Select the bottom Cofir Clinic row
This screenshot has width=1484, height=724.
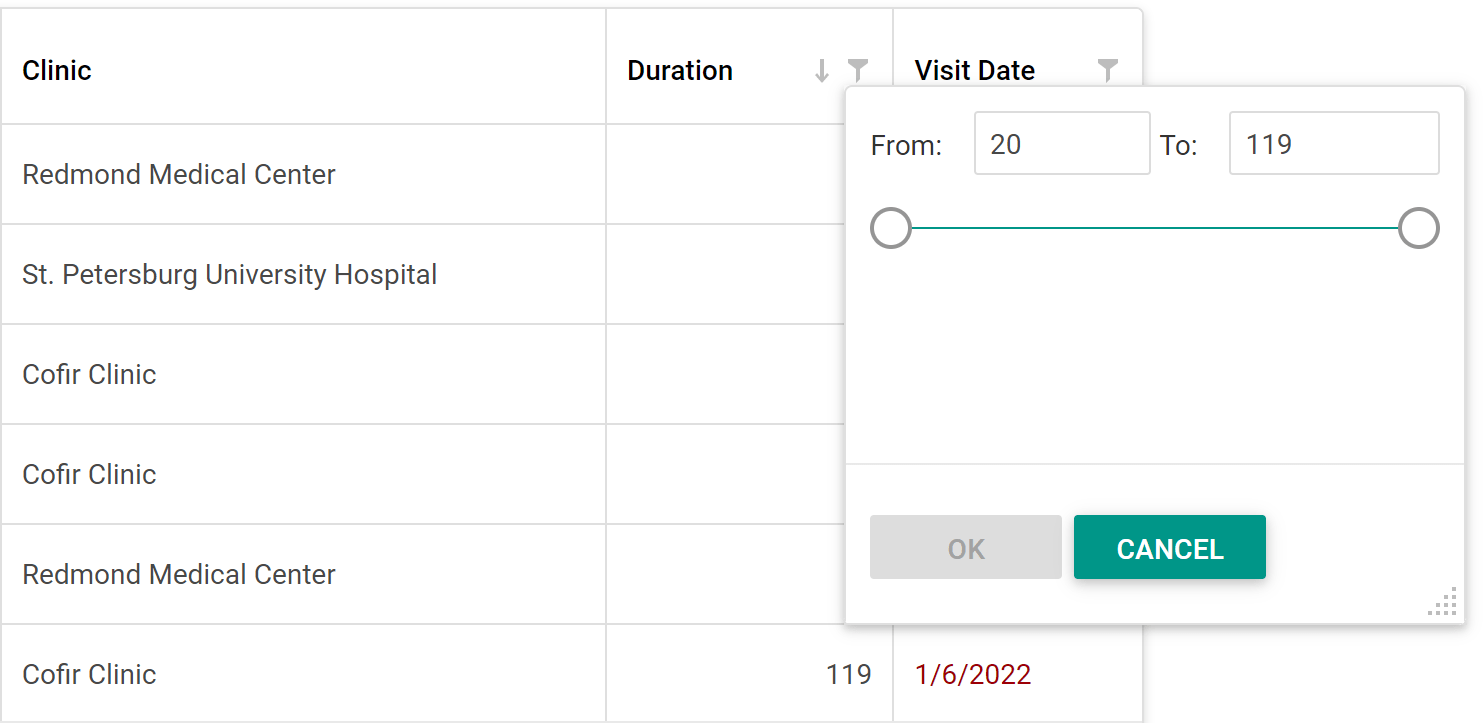point(90,675)
